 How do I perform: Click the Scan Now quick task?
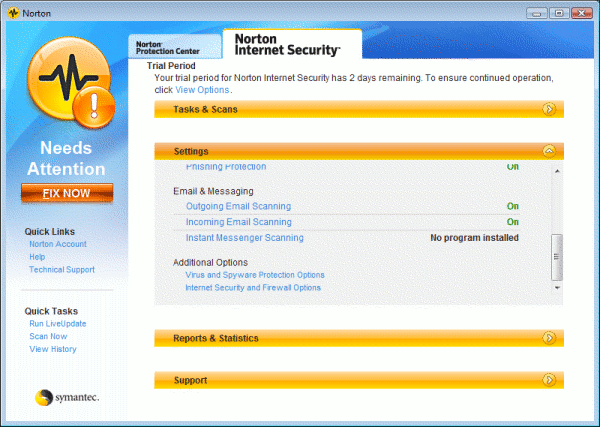(x=48, y=336)
